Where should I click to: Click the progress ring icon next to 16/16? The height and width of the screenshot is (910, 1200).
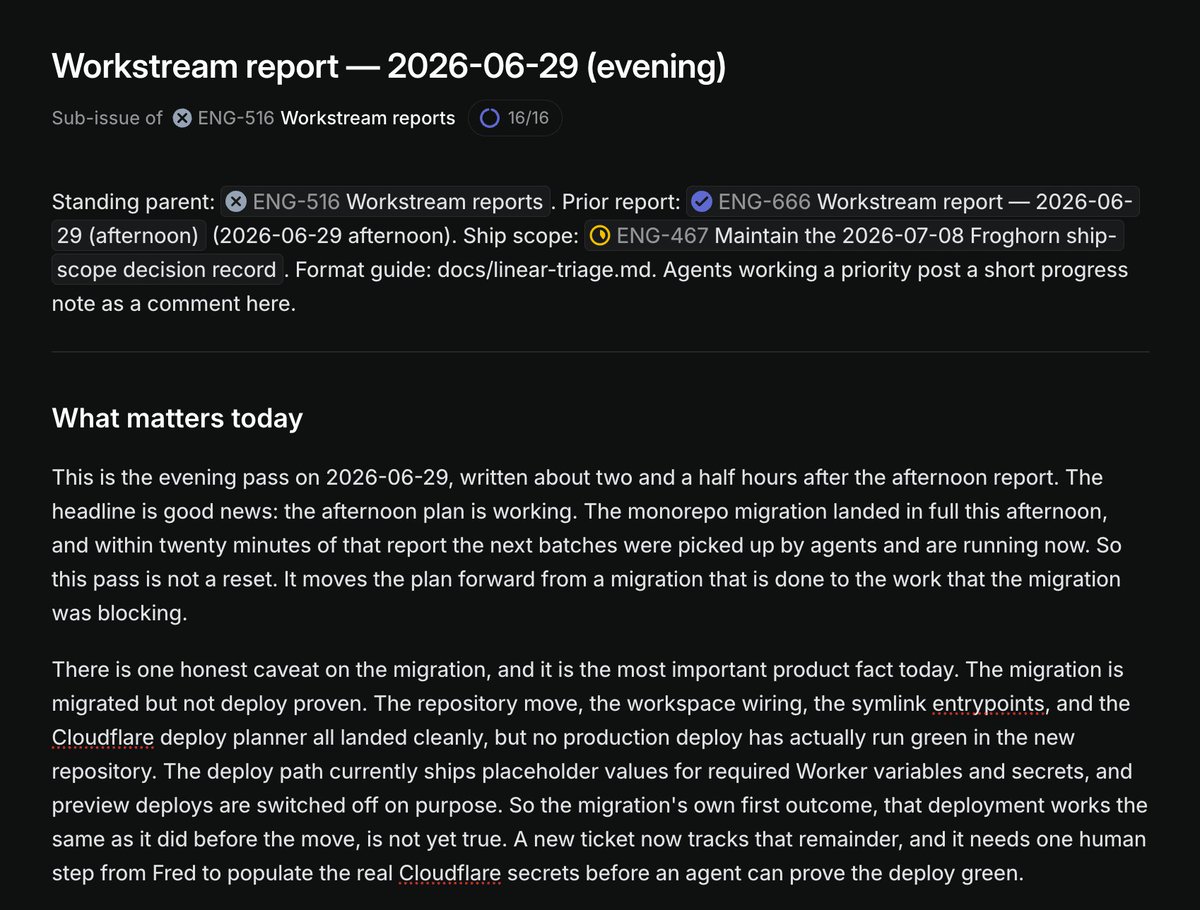490,118
